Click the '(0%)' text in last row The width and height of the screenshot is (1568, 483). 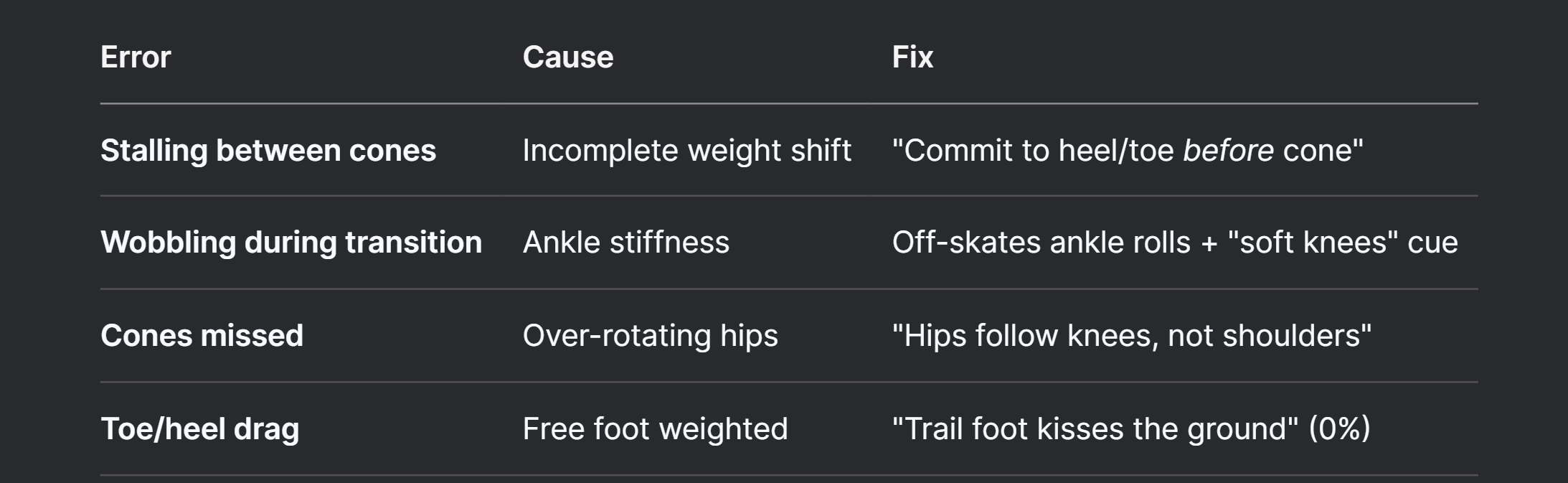point(1340,429)
